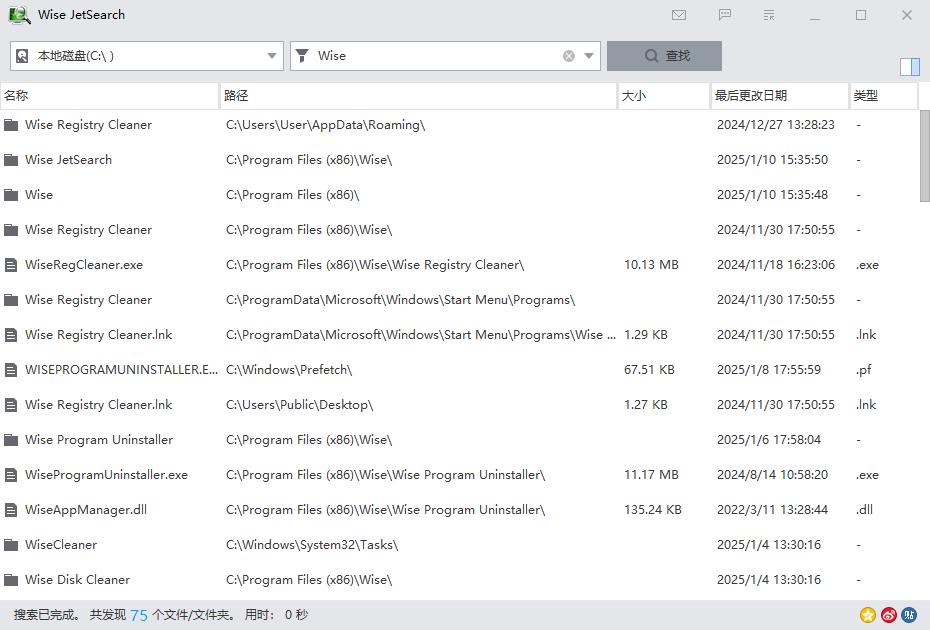The height and width of the screenshot is (630, 930).
Task: Click the .pf type cell
Action: click(x=864, y=370)
